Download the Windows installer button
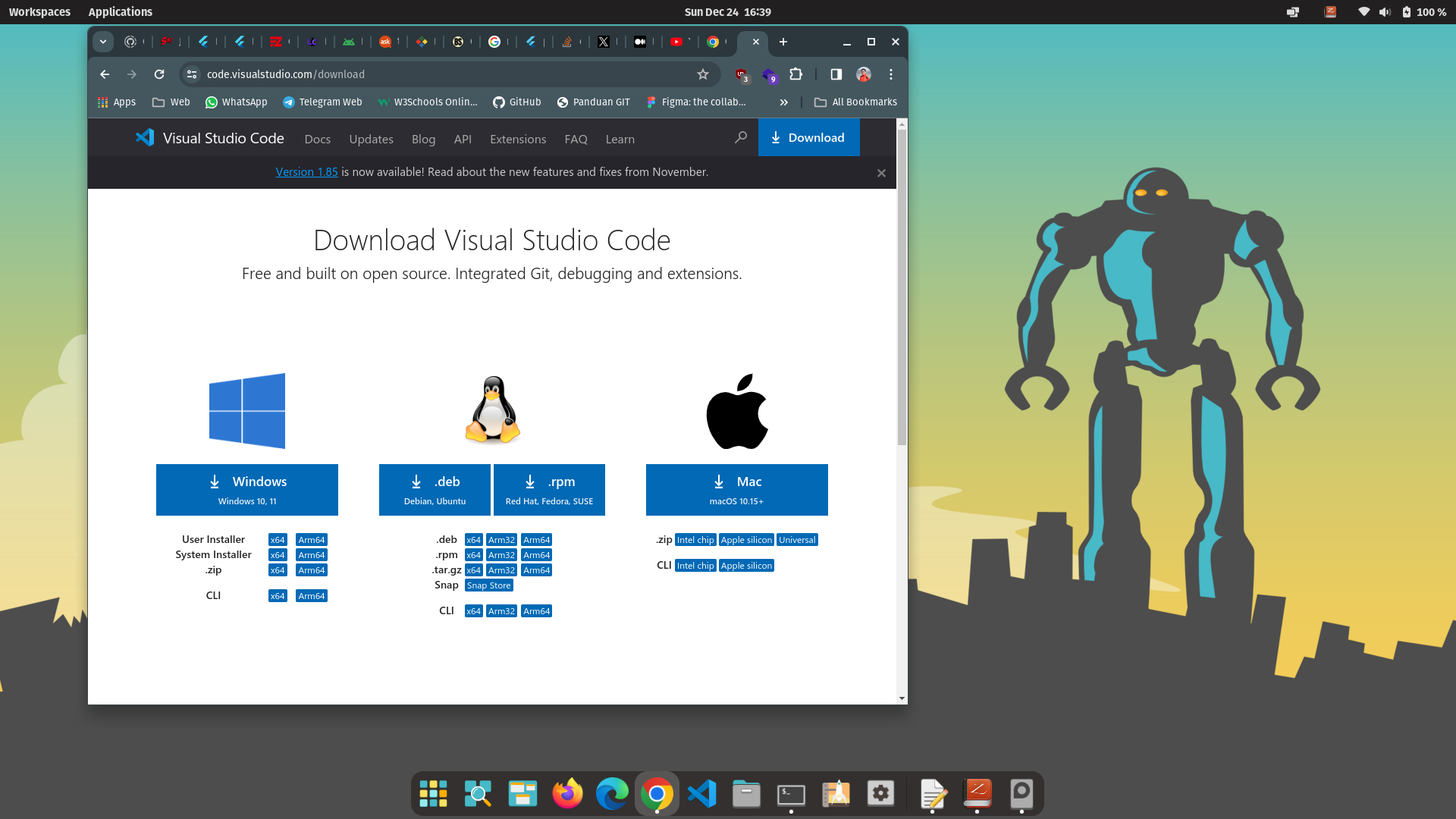1456x819 pixels. pyautogui.click(x=247, y=490)
